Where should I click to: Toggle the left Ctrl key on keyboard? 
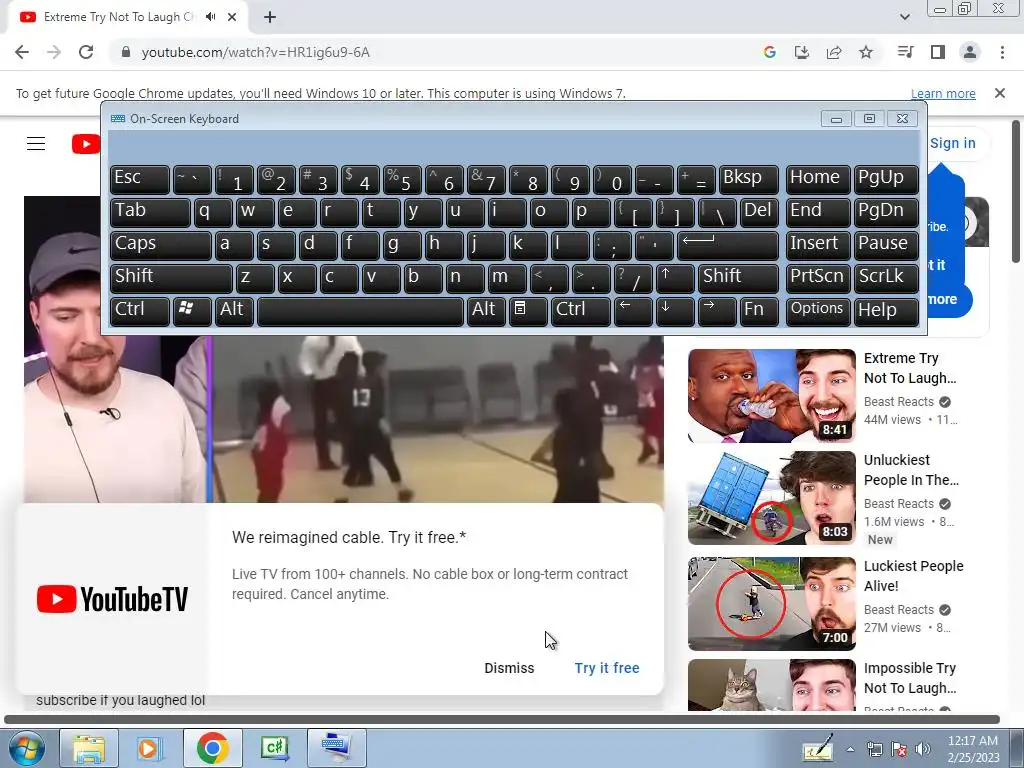pos(140,311)
